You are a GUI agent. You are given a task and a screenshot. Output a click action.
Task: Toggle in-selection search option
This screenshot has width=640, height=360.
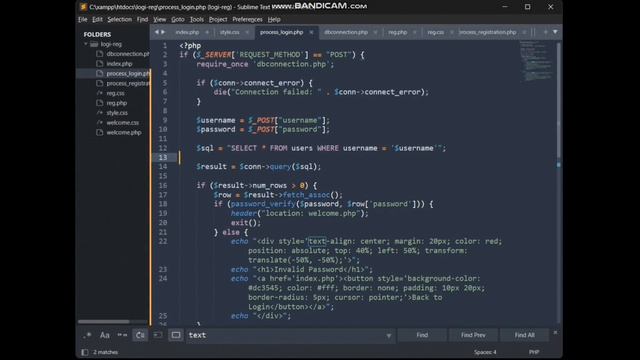[158, 335]
